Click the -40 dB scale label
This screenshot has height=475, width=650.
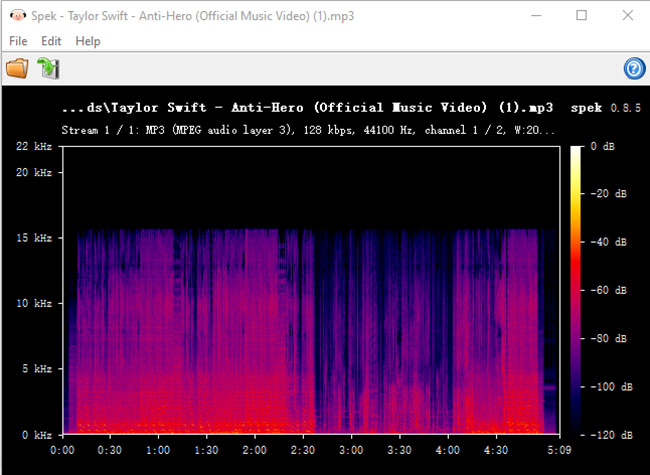(x=608, y=242)
